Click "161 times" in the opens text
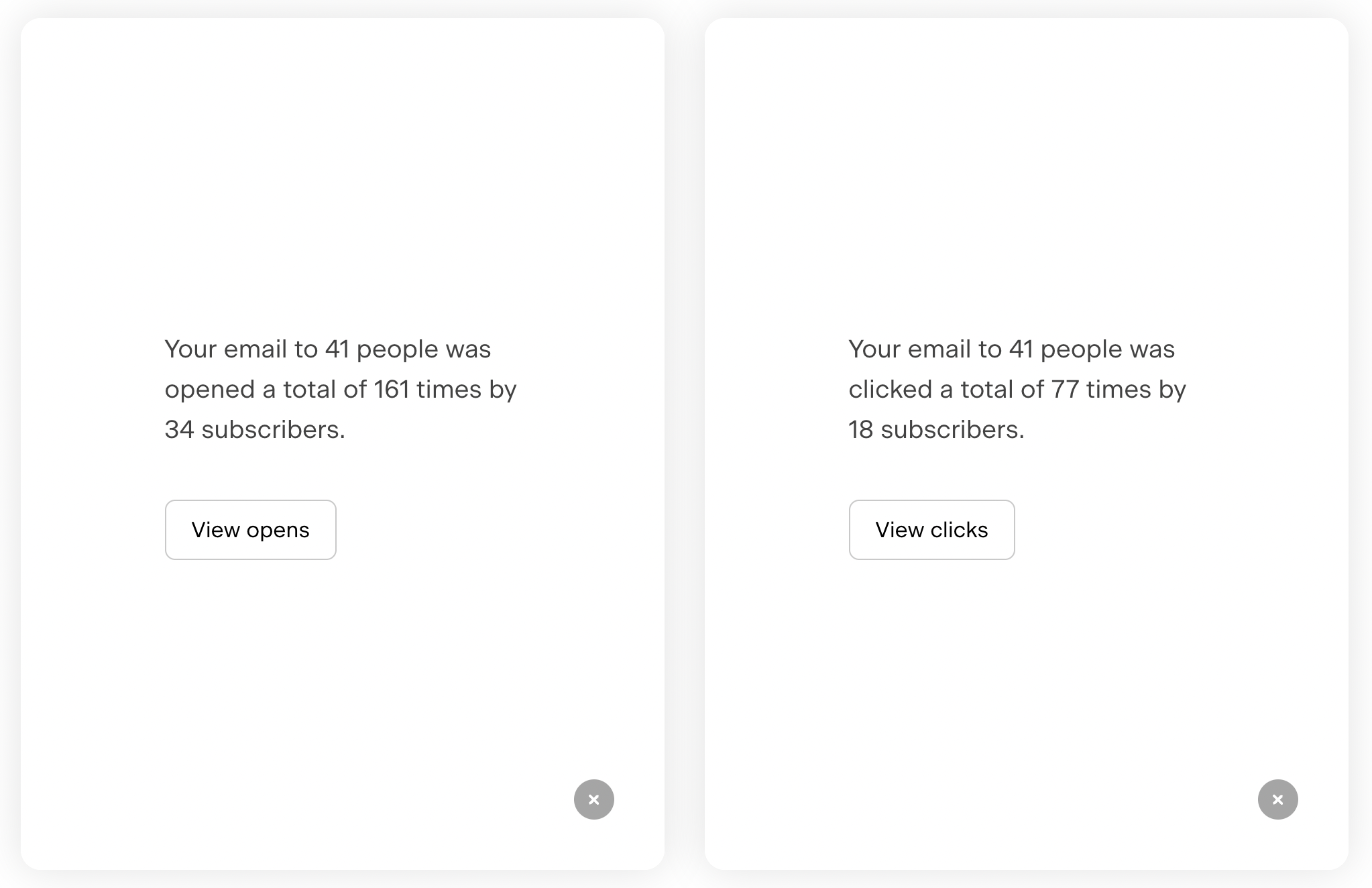The height and width of the screenshot is (888, 1372). 427,390
